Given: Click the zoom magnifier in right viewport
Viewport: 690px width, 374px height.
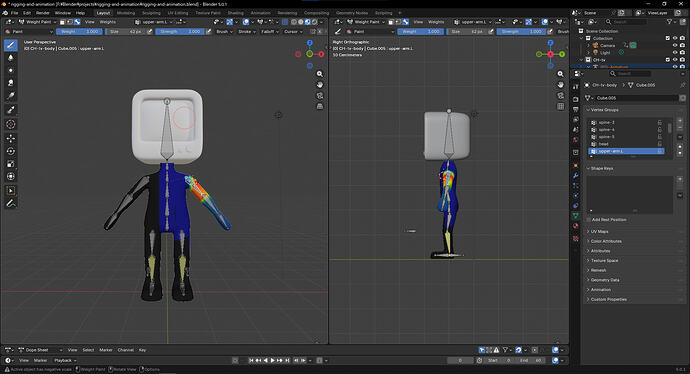Looking at the screenshot, I should coord(560,74).
